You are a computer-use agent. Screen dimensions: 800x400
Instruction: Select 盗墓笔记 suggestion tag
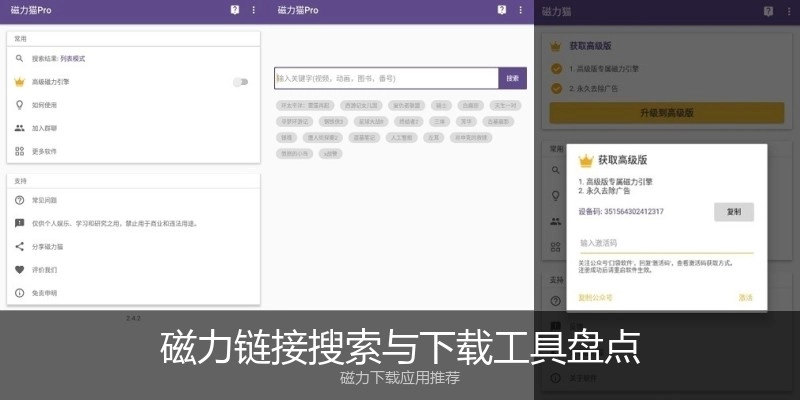click(x=364, y=137)
